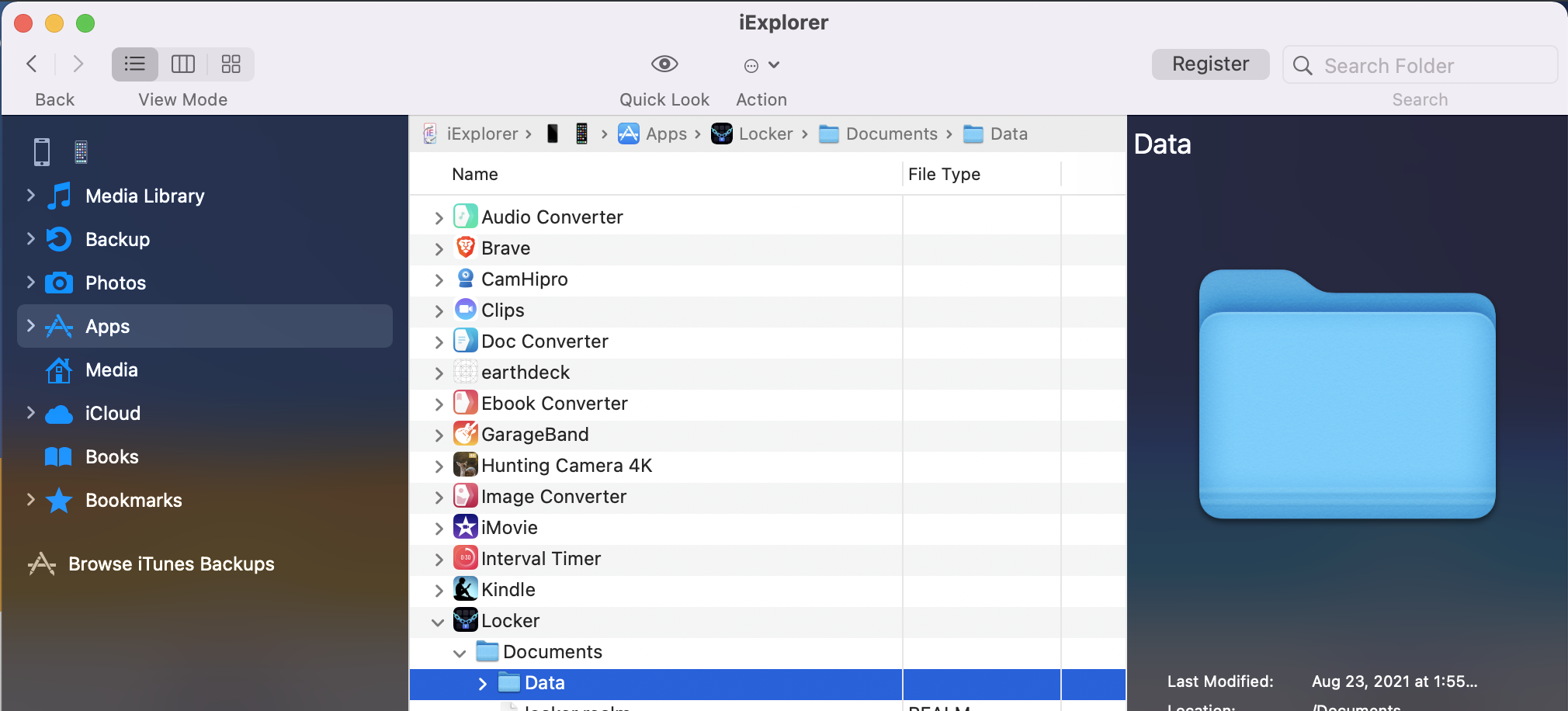Select Image Converter app icon
Image resolution: width=1568 pixels, height=711 pixels.
pos(466,496)
